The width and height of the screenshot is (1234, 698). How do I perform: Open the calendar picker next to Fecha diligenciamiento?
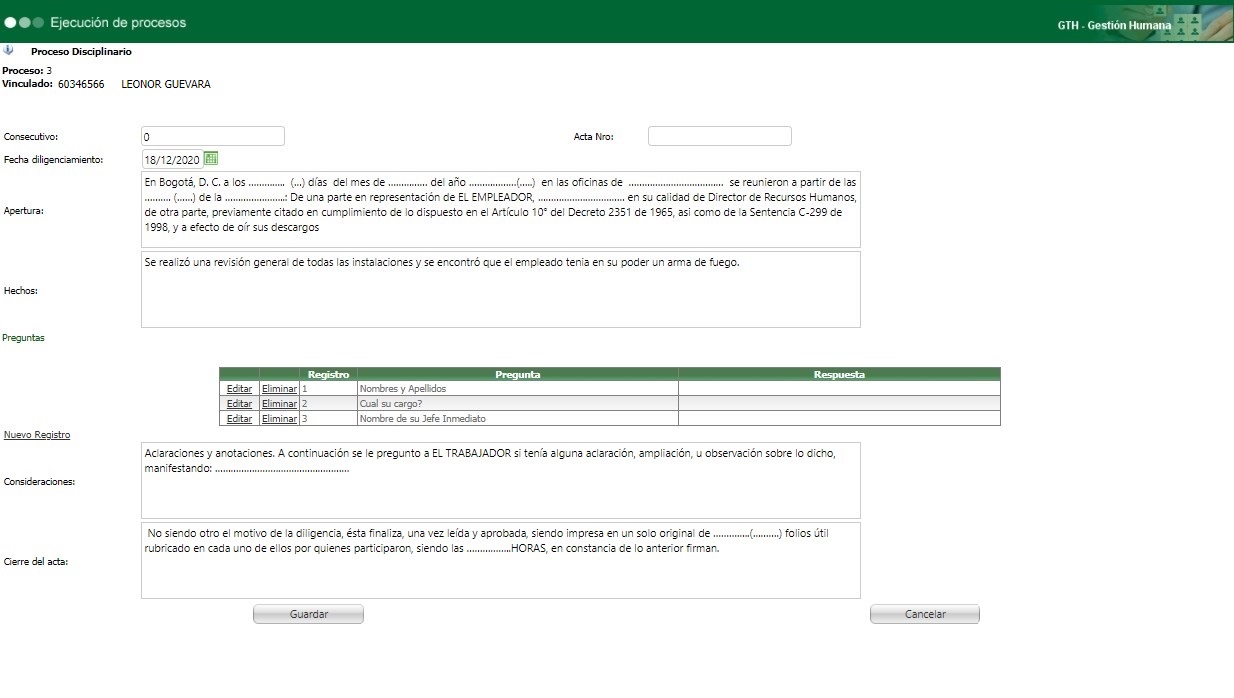coord(211,158)
